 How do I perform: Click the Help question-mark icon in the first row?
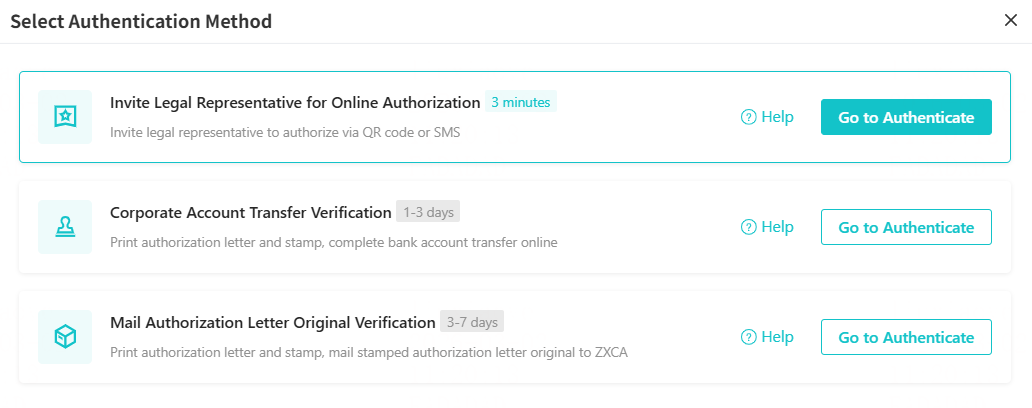(748, 117)
